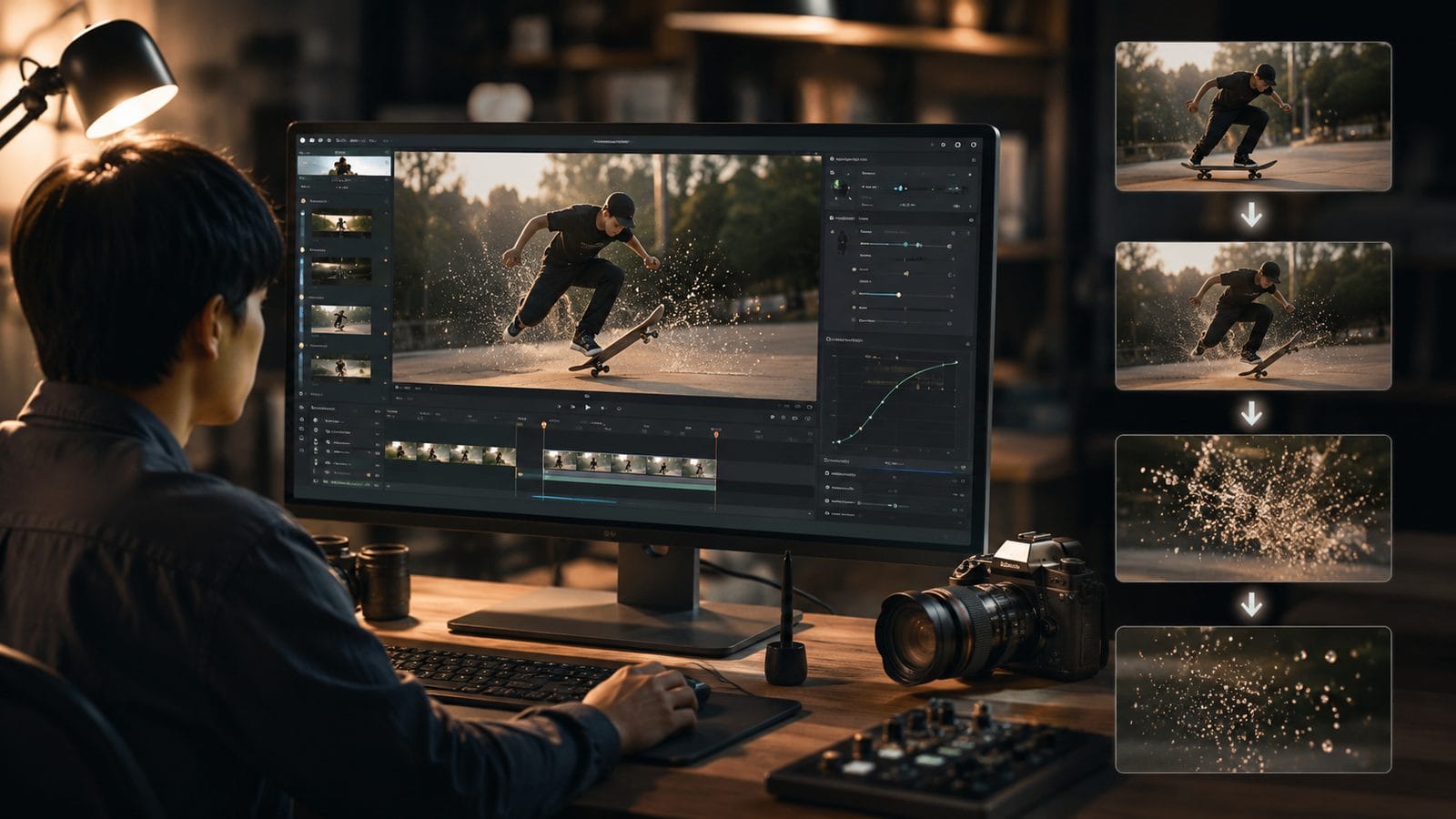Click the skip-to-start button in transport controls
This screenshot has width=1456, height=819.
[559, 406]
